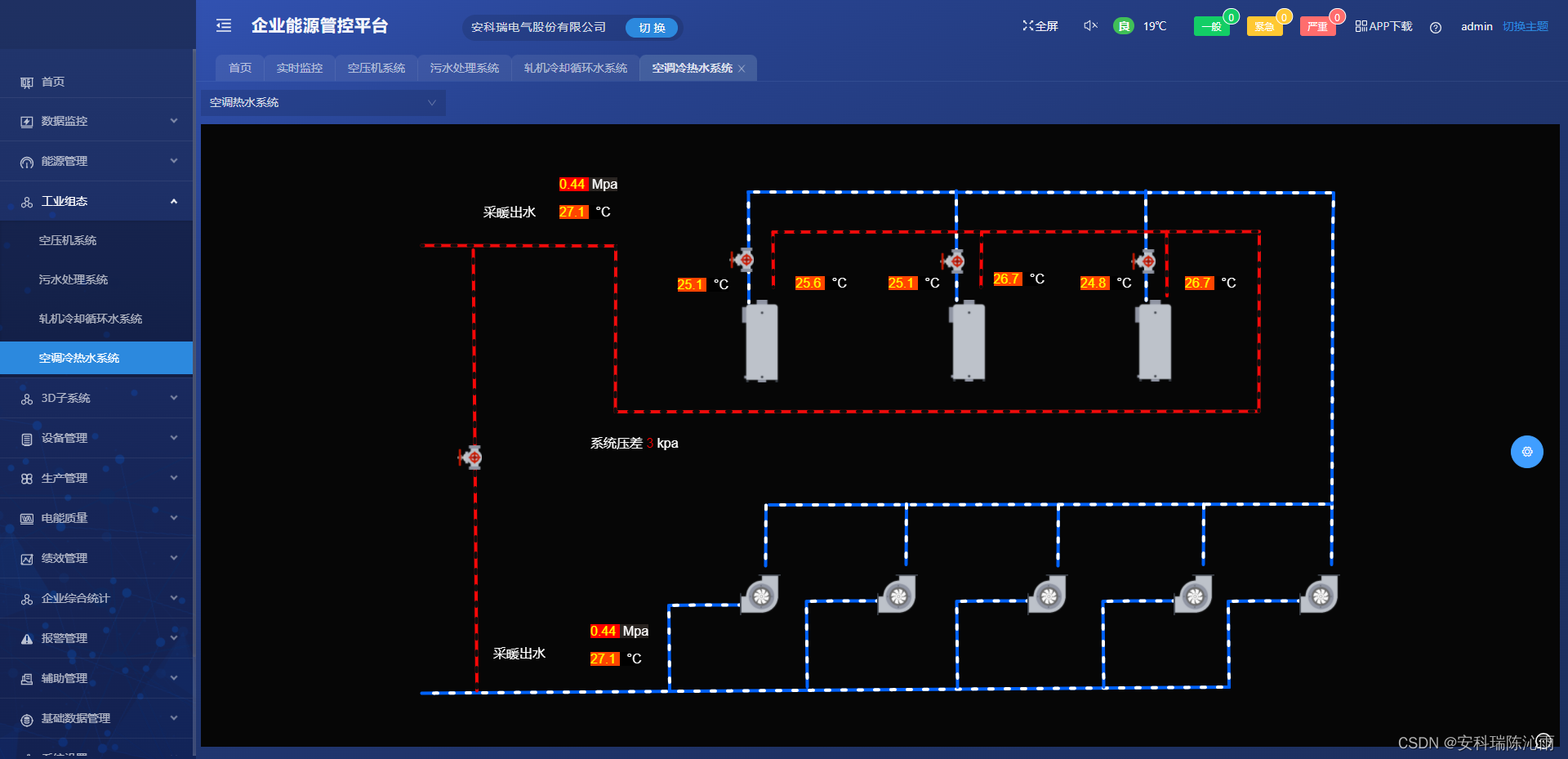Switch to the 轧机冷却循环水系统 tab
The image size is (1568, 759).
pyautogui.click(x=576, y=68)
